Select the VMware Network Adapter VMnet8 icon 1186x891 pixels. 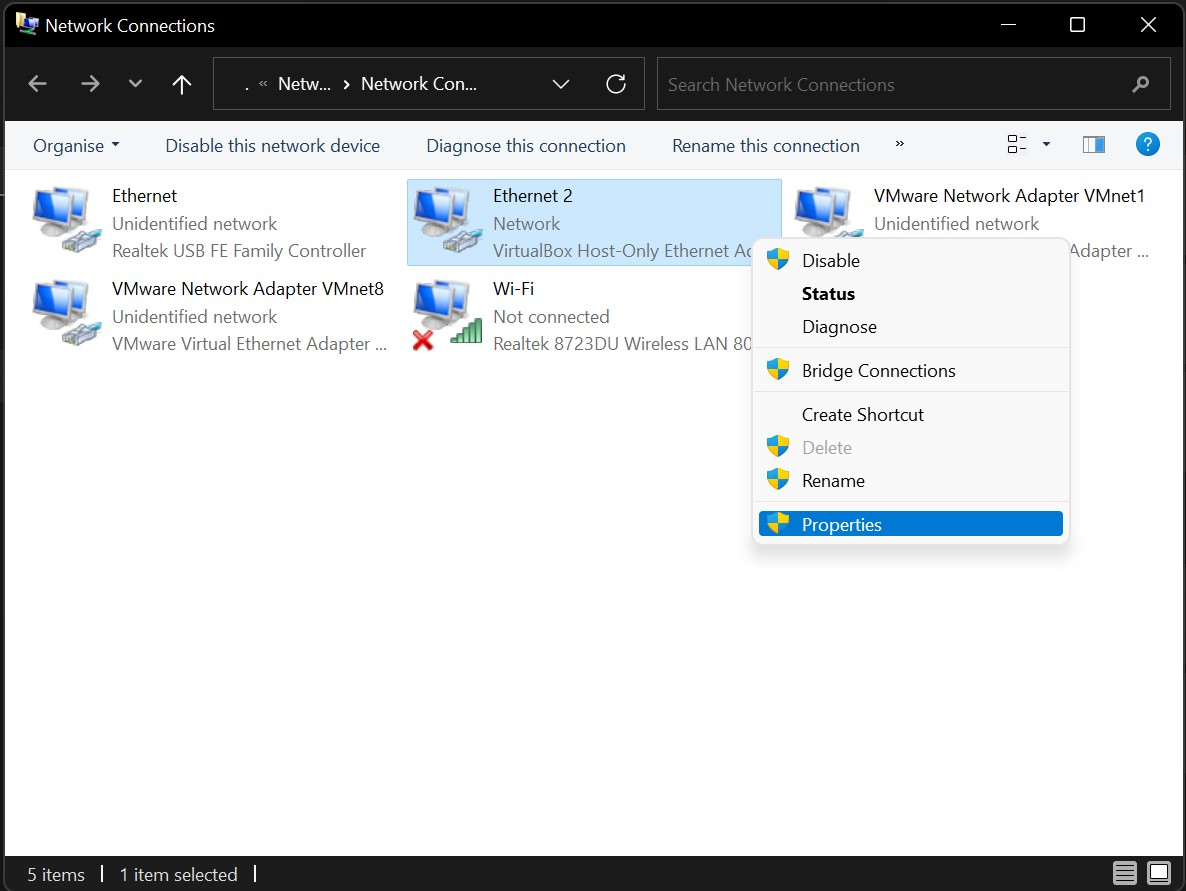tap(67, 313)
